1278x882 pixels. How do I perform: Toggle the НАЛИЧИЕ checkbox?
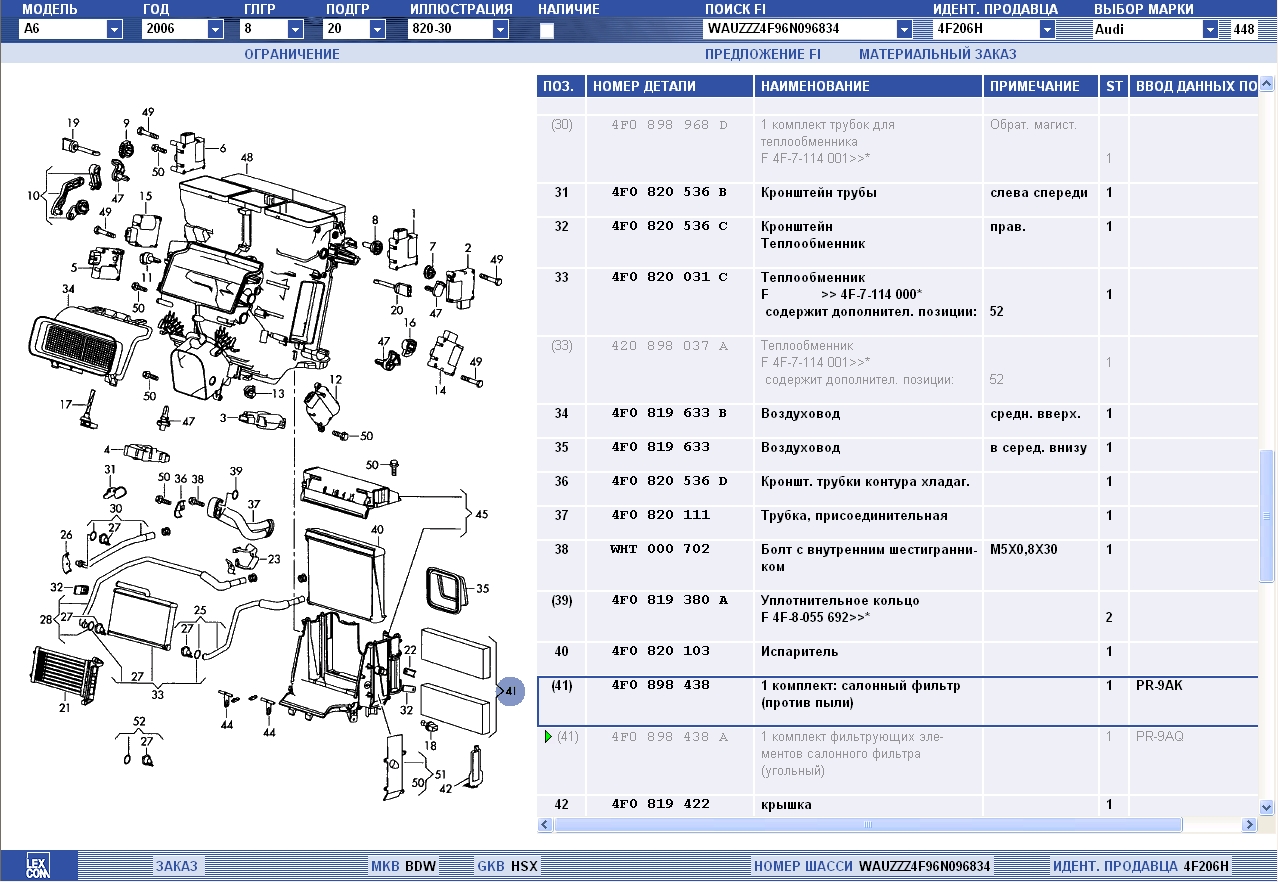pos(547,30)
